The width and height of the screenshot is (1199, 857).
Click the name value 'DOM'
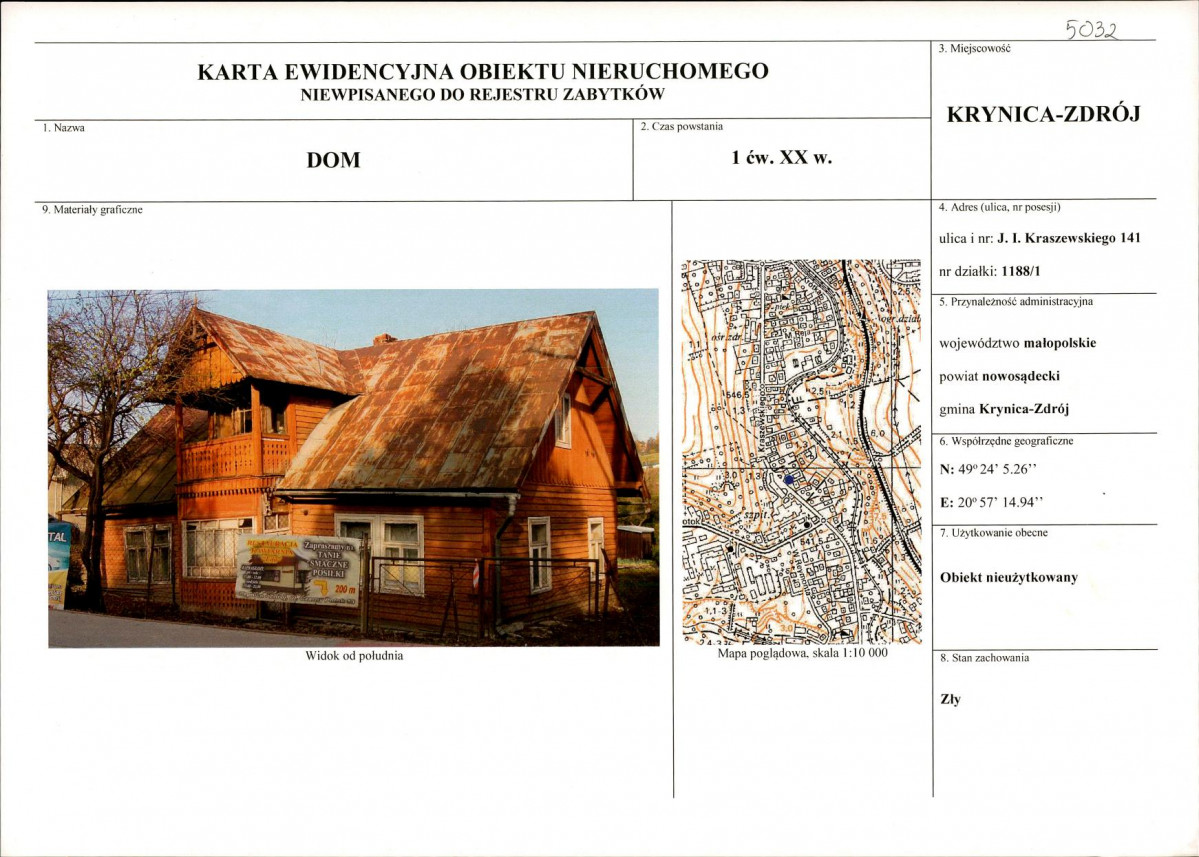(x=333, y=160)
